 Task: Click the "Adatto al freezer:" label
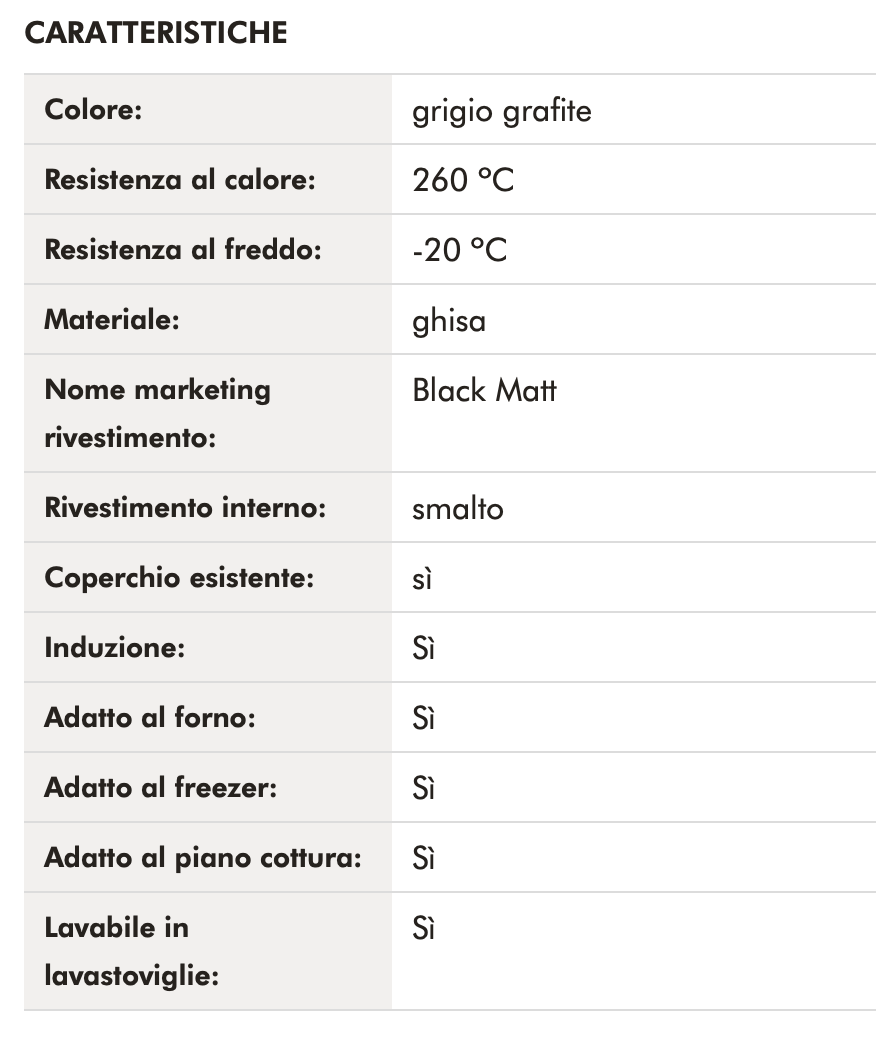(x=160, y=788)
